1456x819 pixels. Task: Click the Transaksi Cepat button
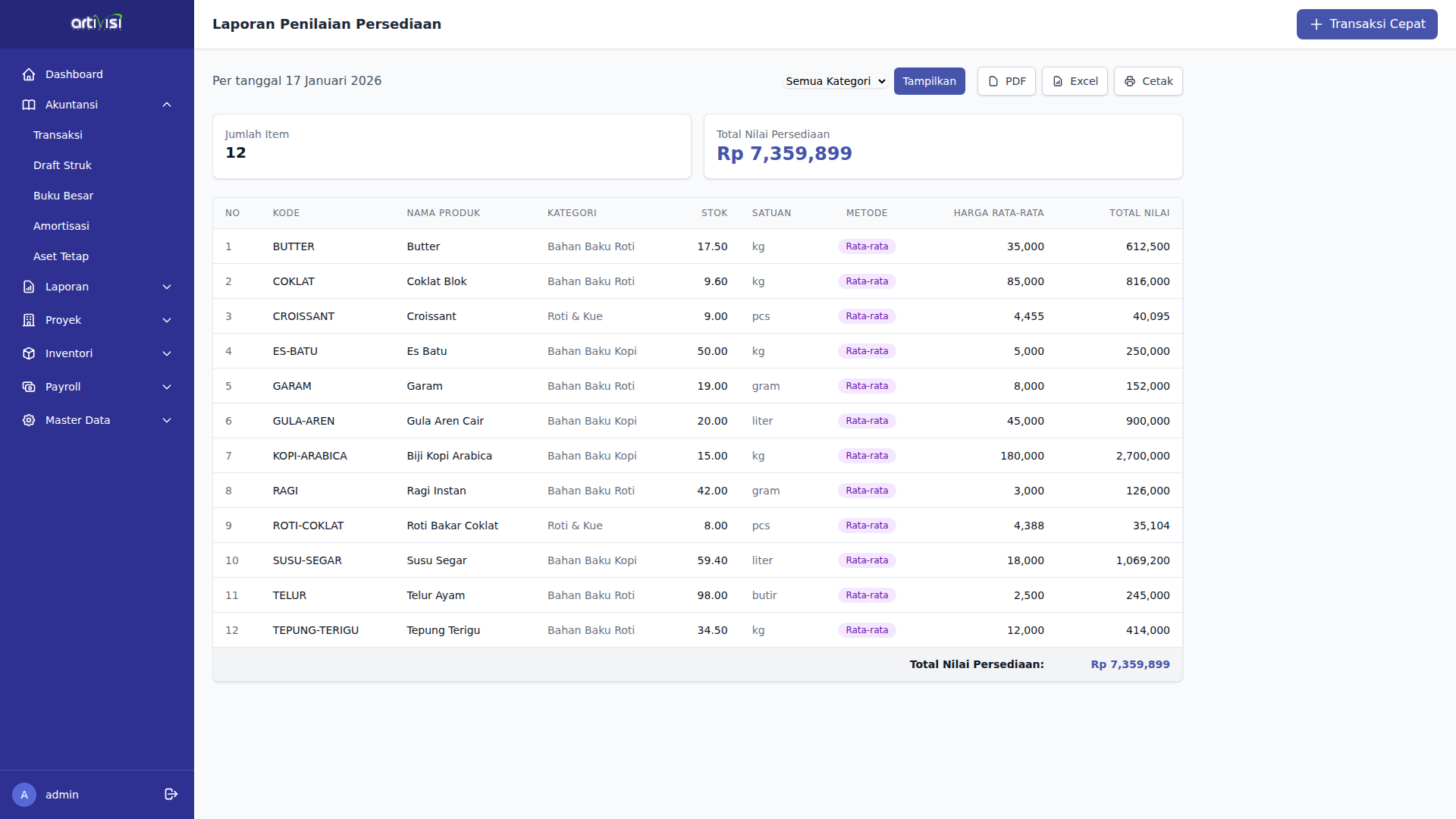[1367, 24]
